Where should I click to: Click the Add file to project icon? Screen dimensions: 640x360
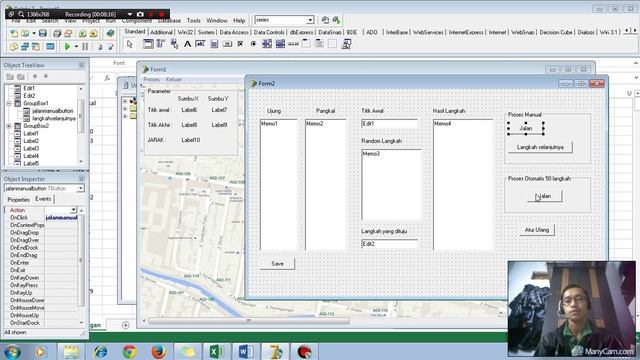coord(82,33)
